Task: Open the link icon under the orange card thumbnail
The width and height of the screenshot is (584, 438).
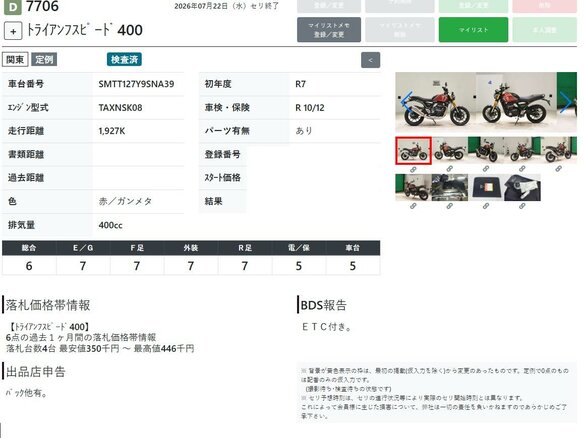Action: [486, 206]
